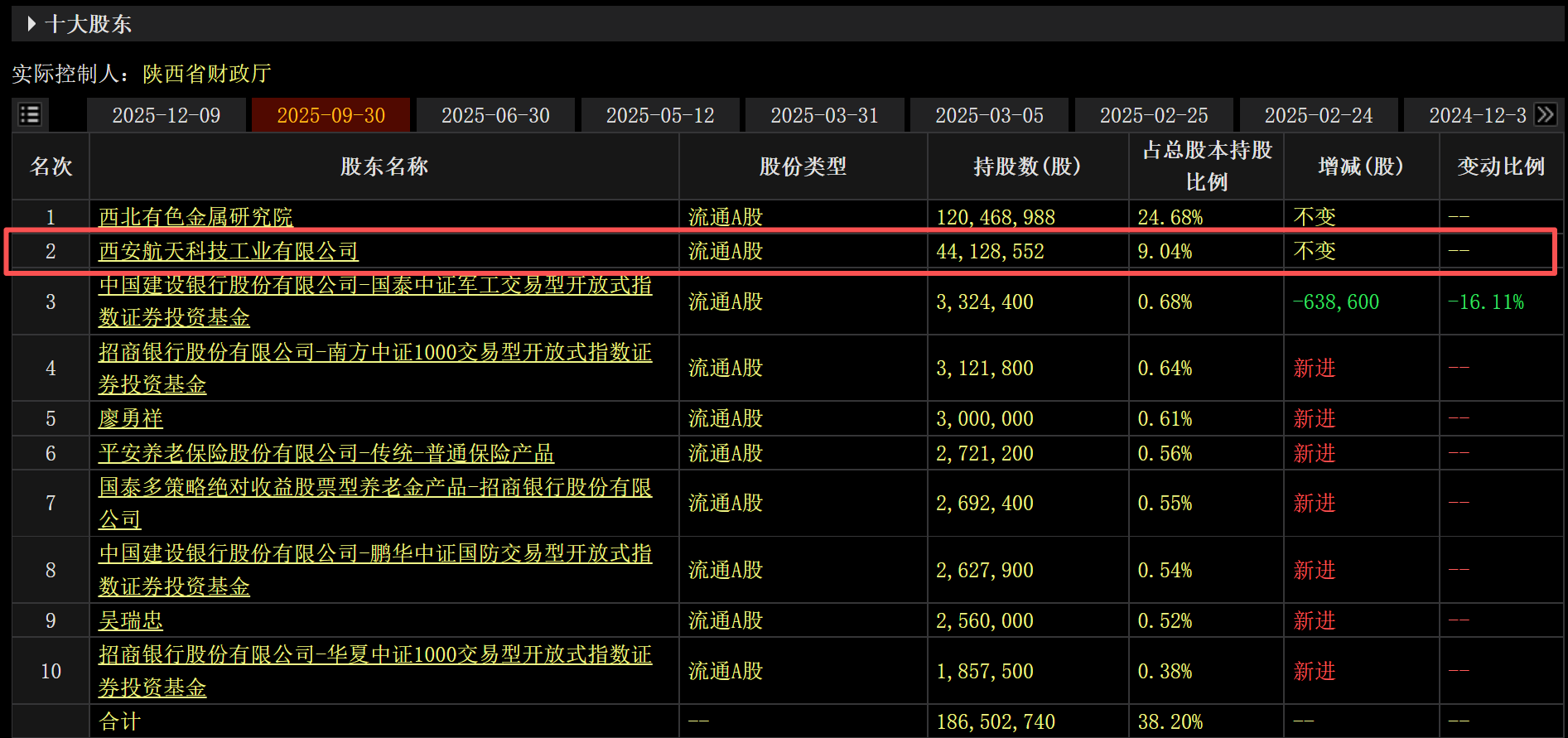Select the 0.68% shareholding ratio

[1165, 301]
